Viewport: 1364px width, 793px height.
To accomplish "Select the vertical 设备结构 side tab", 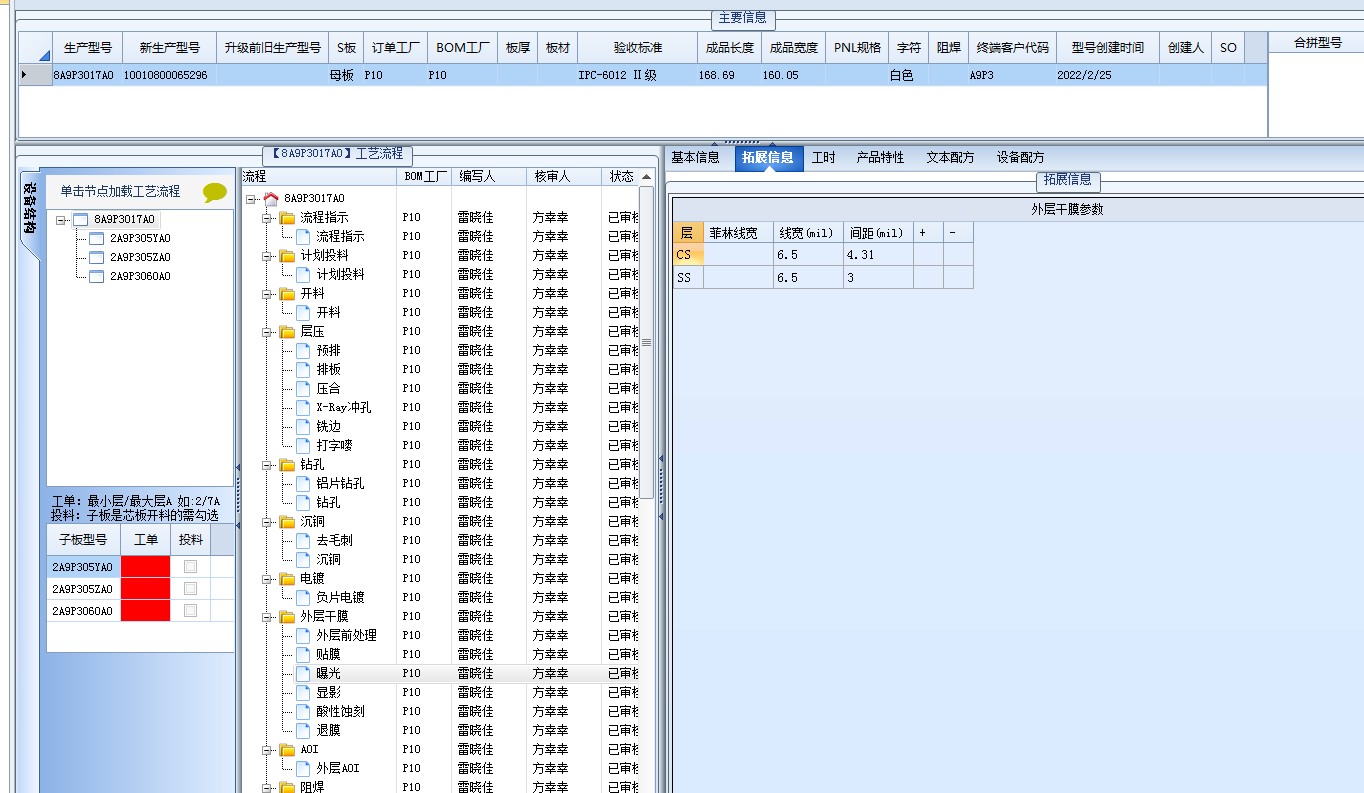I will (30, 208).
